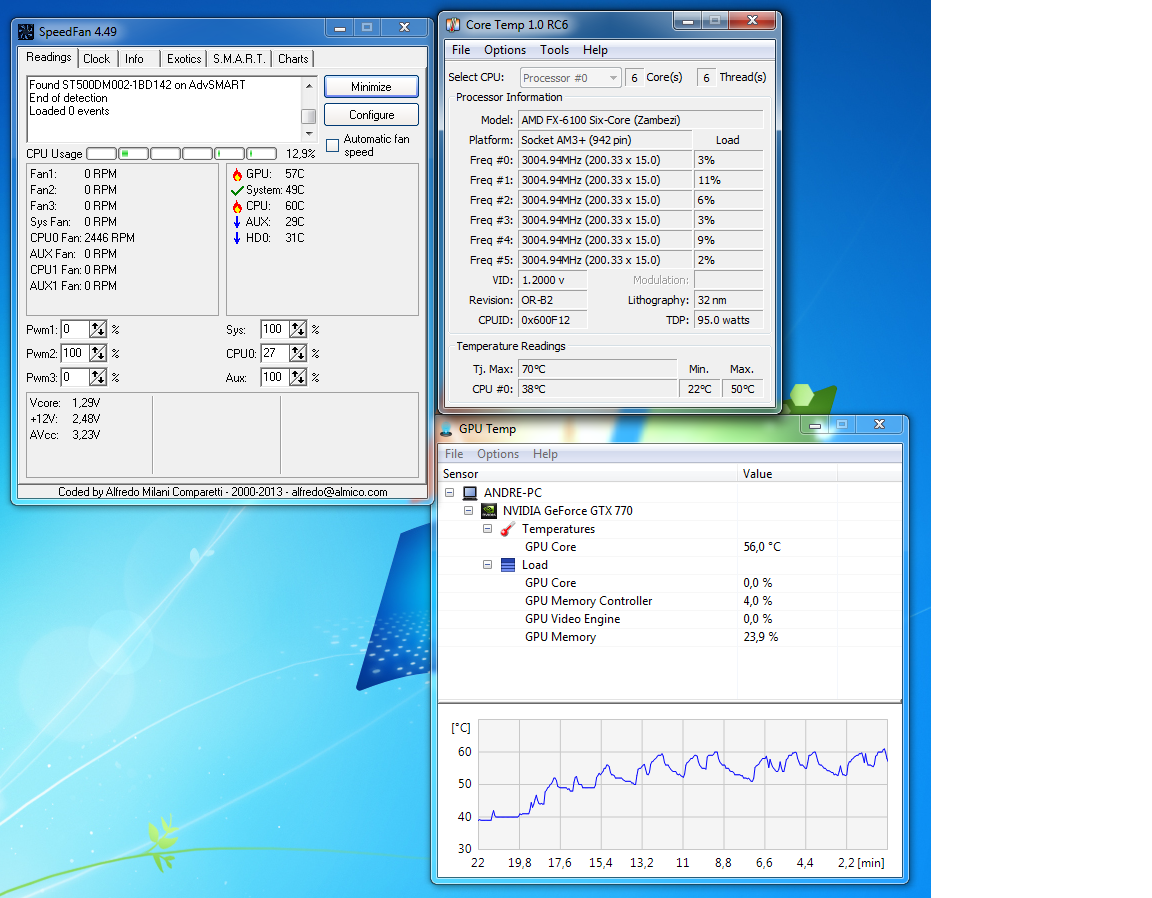Viewport: 1152px width, 898px height.
Task: Click the CPU flame icon in SpeedFan
Action: (x=237, y=206)
